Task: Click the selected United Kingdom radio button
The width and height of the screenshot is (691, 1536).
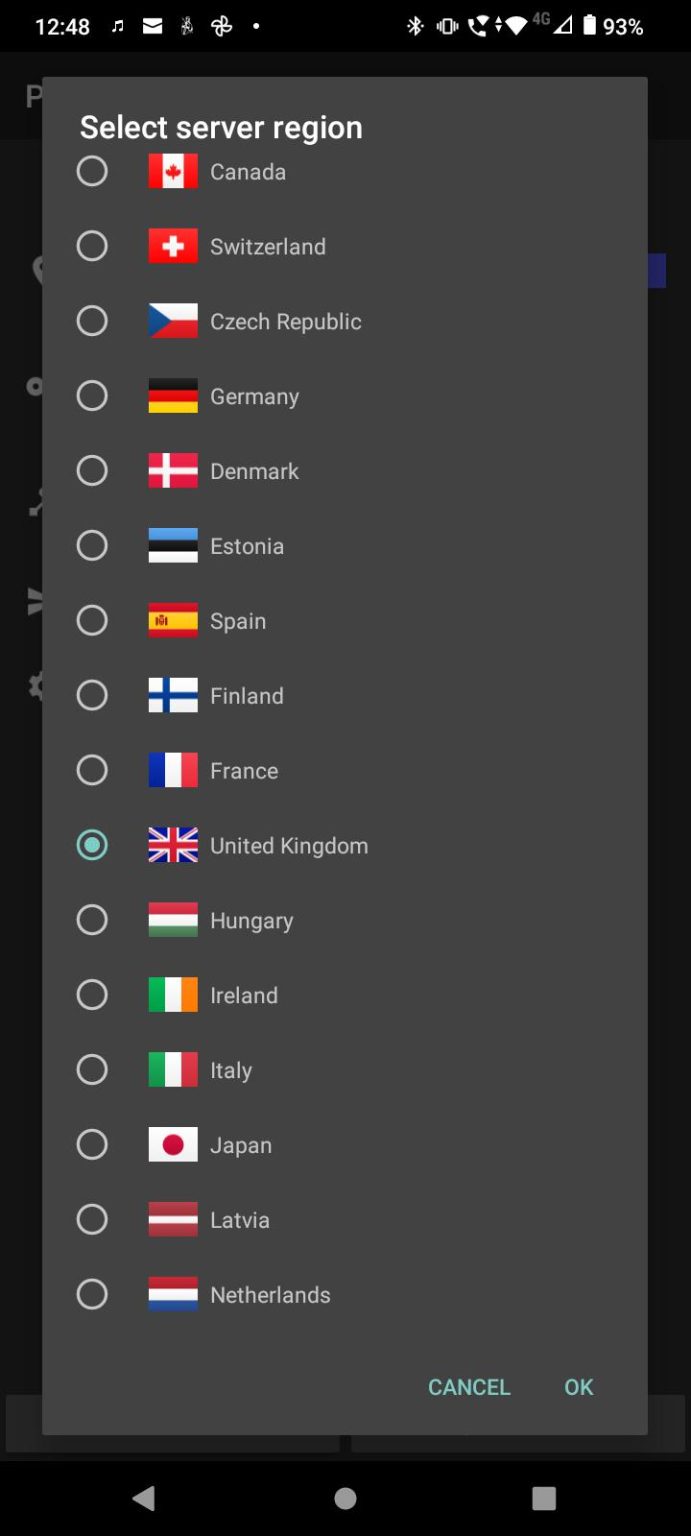Action: pyautogui.click(x=92, y=845)
